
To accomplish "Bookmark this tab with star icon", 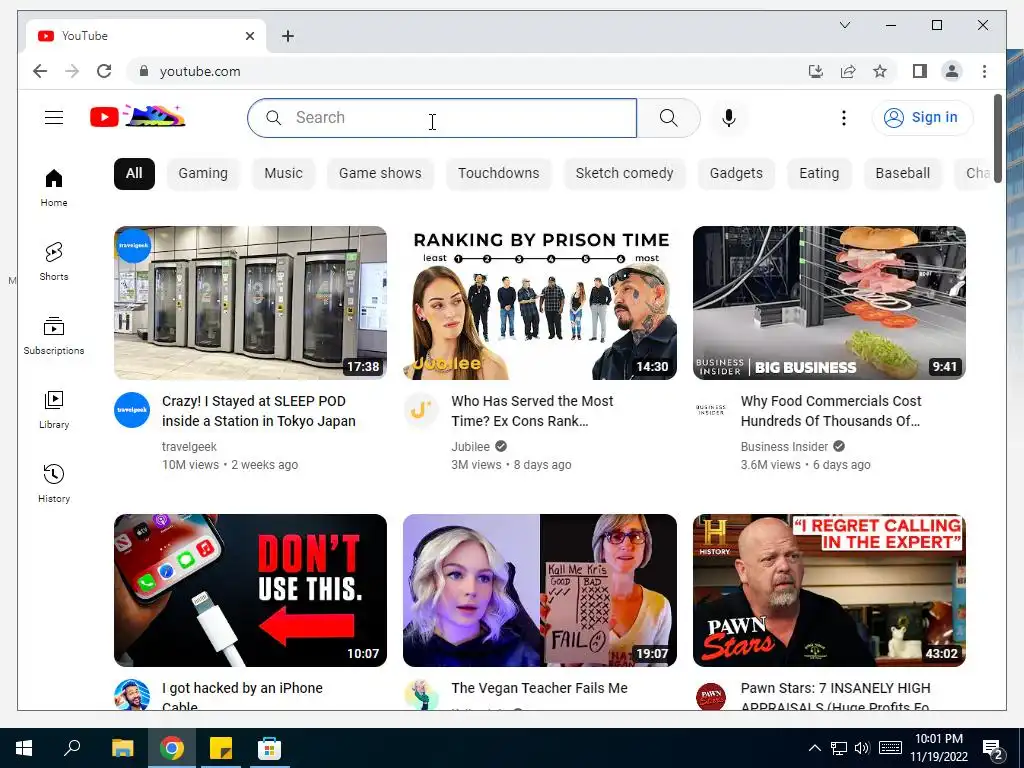I will pos(880,71).
